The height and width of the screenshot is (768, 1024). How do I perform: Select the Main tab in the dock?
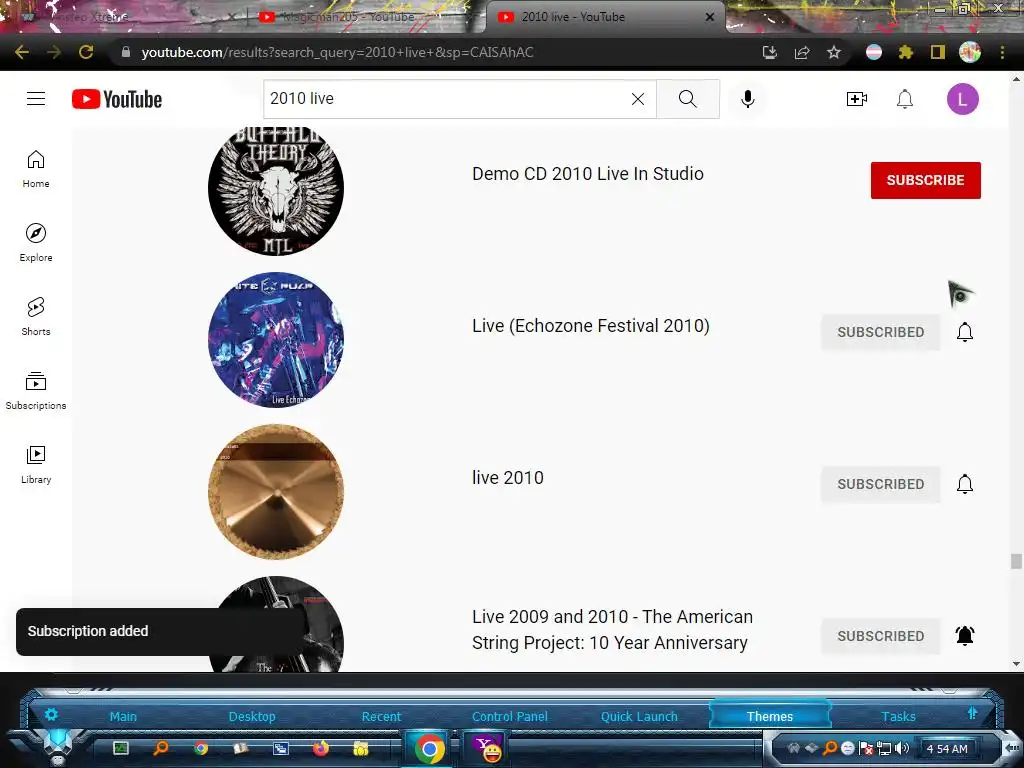coord(123,716)
